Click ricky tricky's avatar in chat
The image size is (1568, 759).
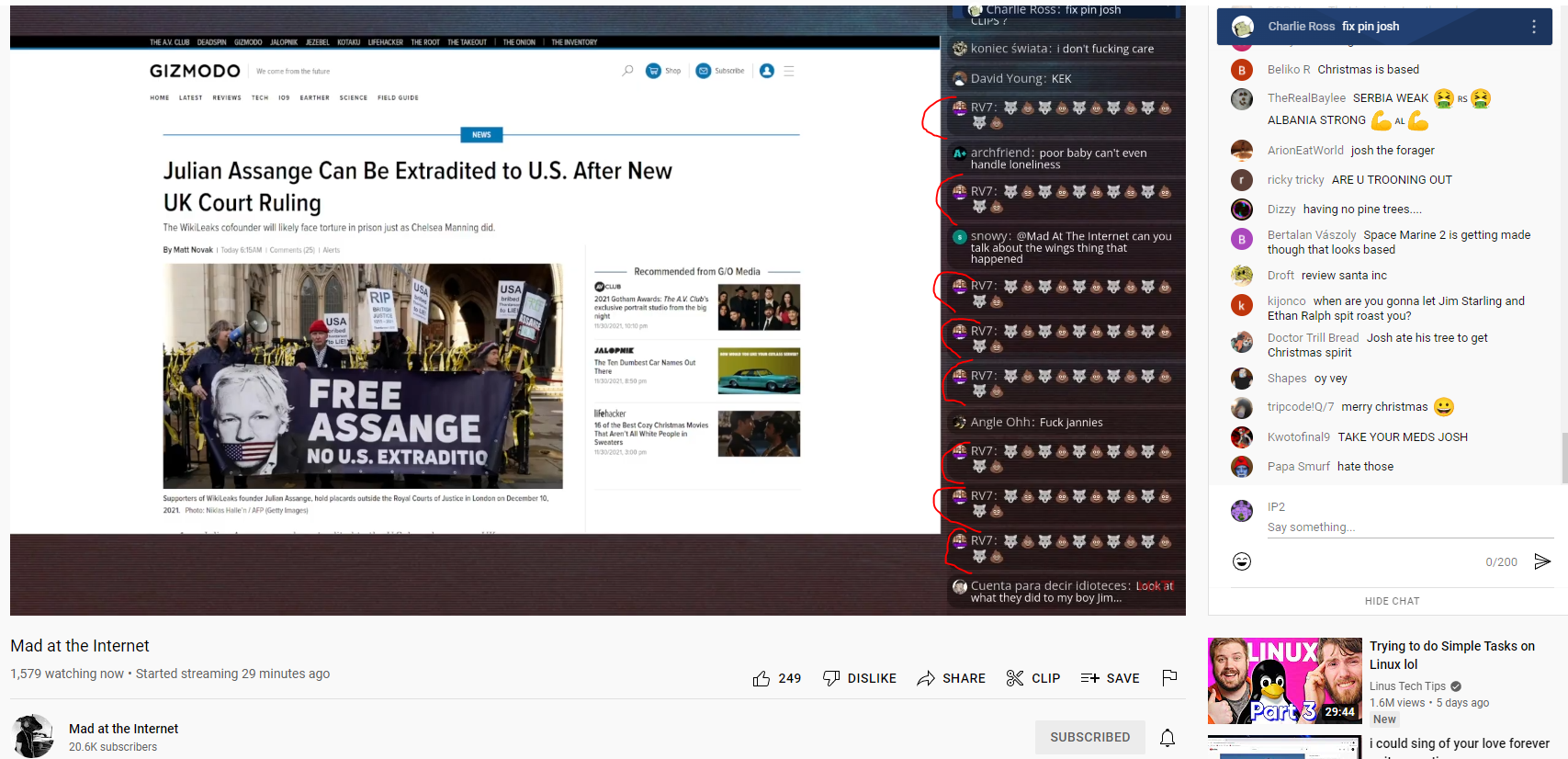pyautogui.click(x=1242, y=180)
